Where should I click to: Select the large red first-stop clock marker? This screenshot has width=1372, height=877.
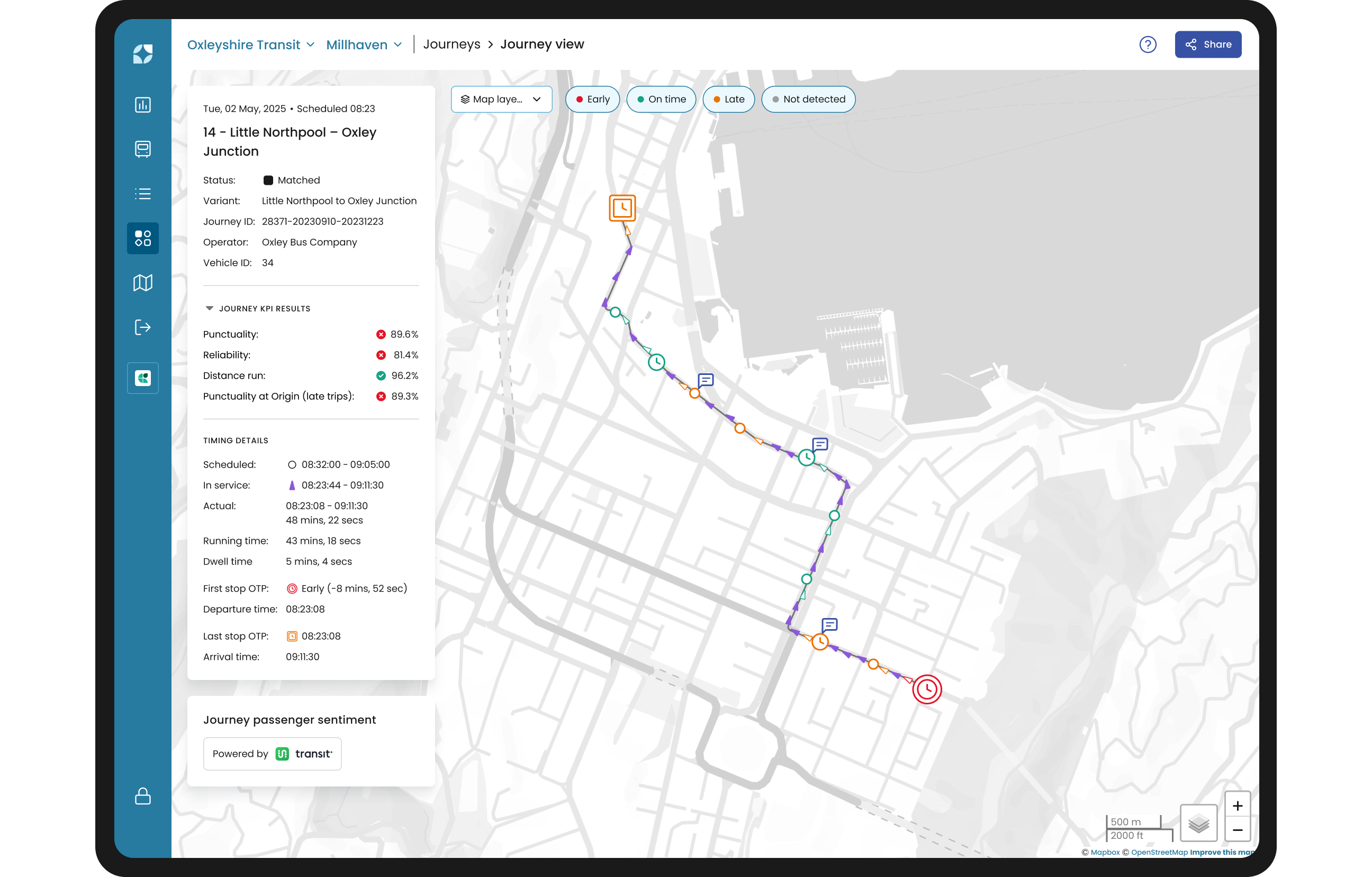[x=927, y=690]
